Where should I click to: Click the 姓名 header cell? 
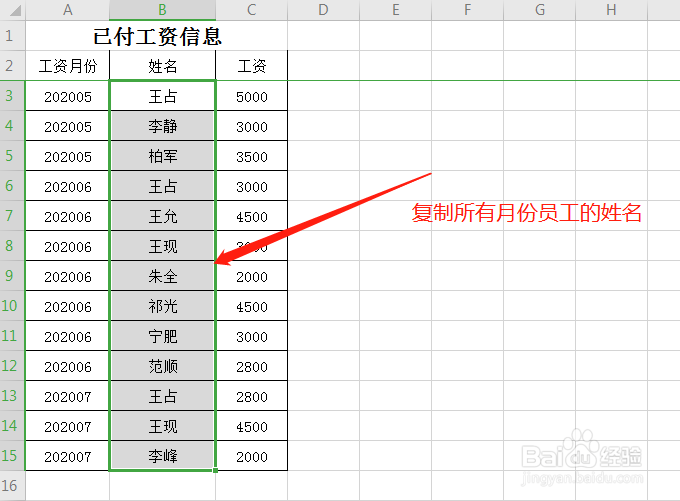[162, 65]
